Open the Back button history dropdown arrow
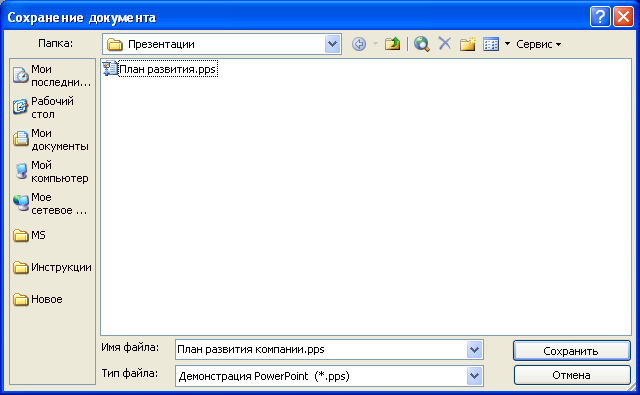 [x=375, y=44]
